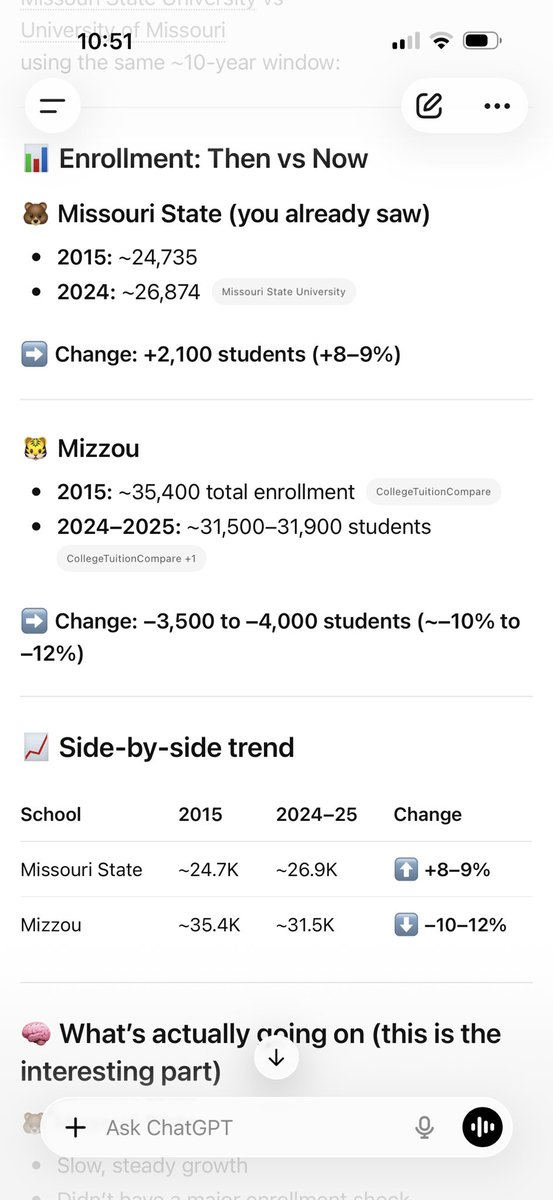
Task: Tap the battery indicator in status bar
Action: pos(482,42)
